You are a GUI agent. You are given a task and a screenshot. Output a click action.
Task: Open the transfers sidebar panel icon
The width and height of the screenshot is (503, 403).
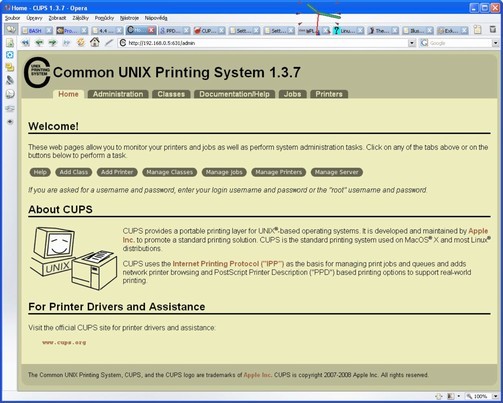tap(10, 109)
